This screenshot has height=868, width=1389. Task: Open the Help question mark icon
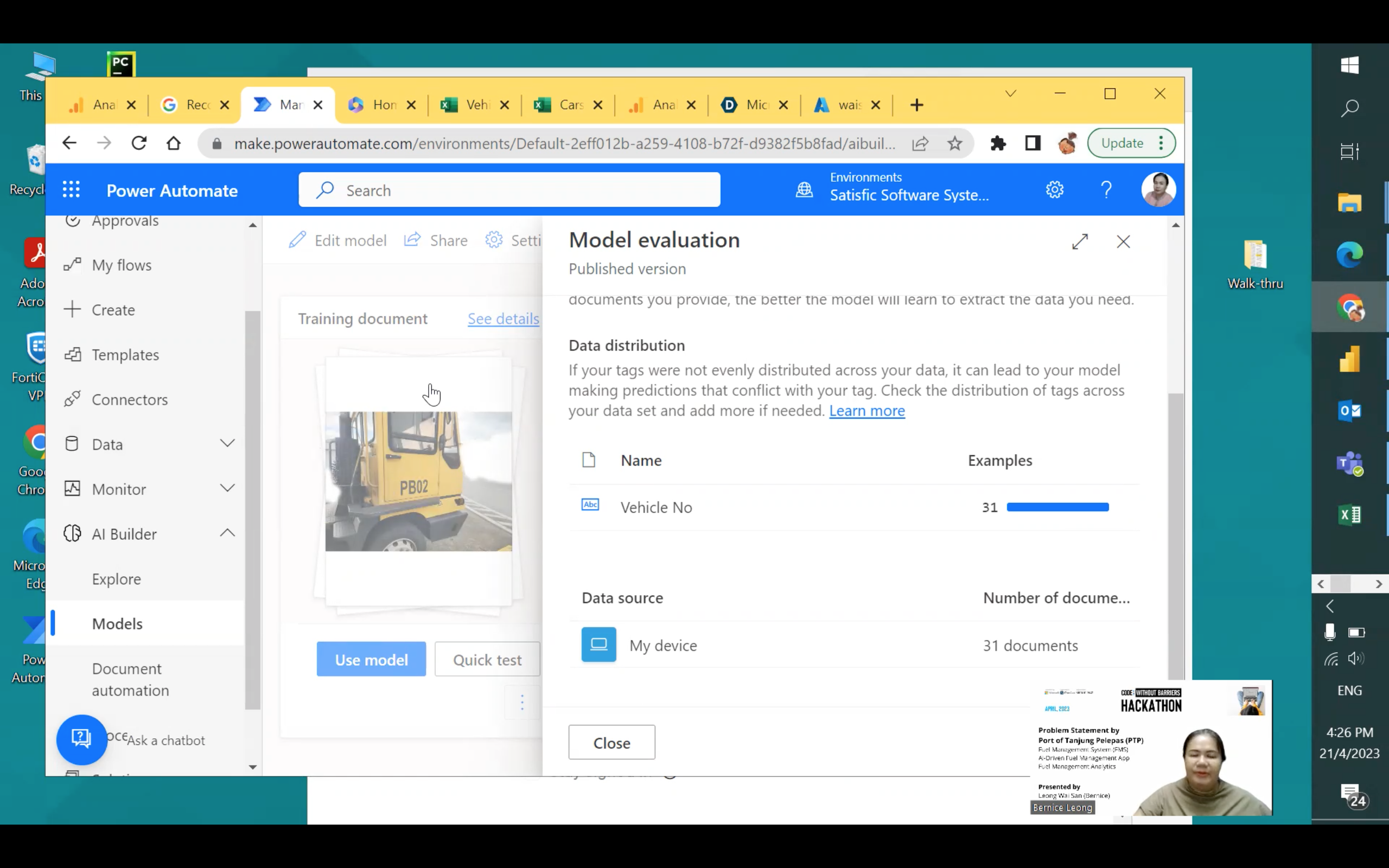click(x=1105, y=189)
